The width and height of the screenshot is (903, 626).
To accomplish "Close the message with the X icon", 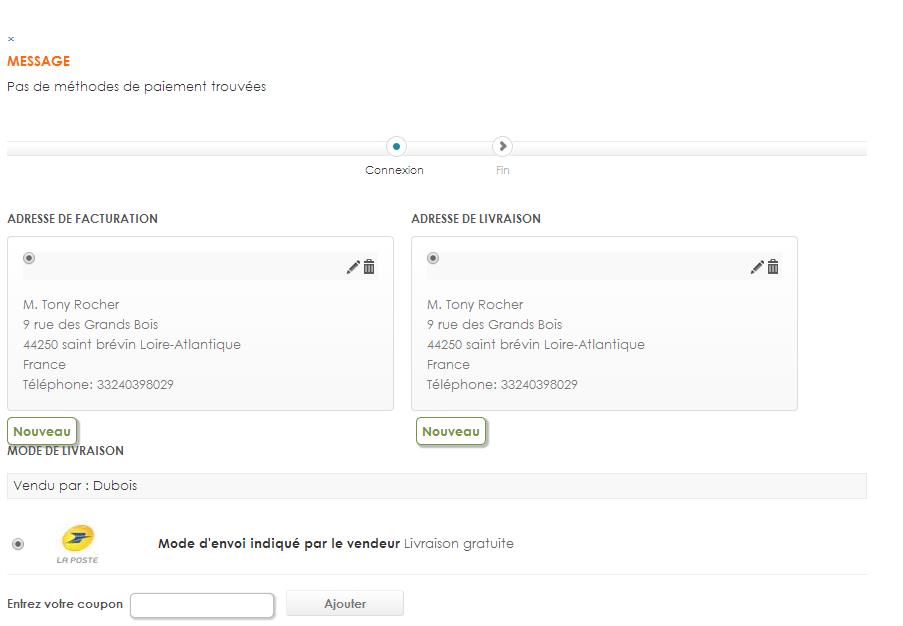I will [x=11, y=40].
